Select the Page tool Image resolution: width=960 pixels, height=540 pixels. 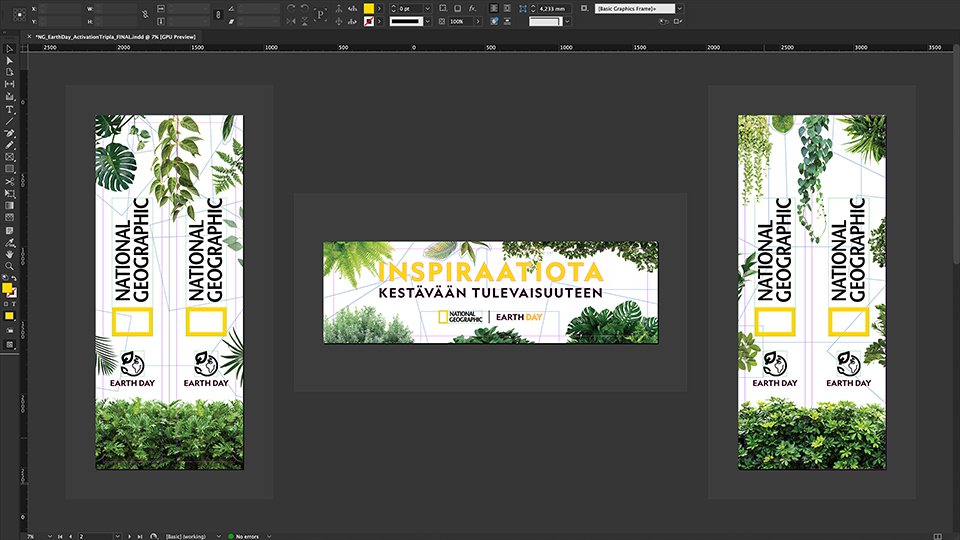click(9, 72)
